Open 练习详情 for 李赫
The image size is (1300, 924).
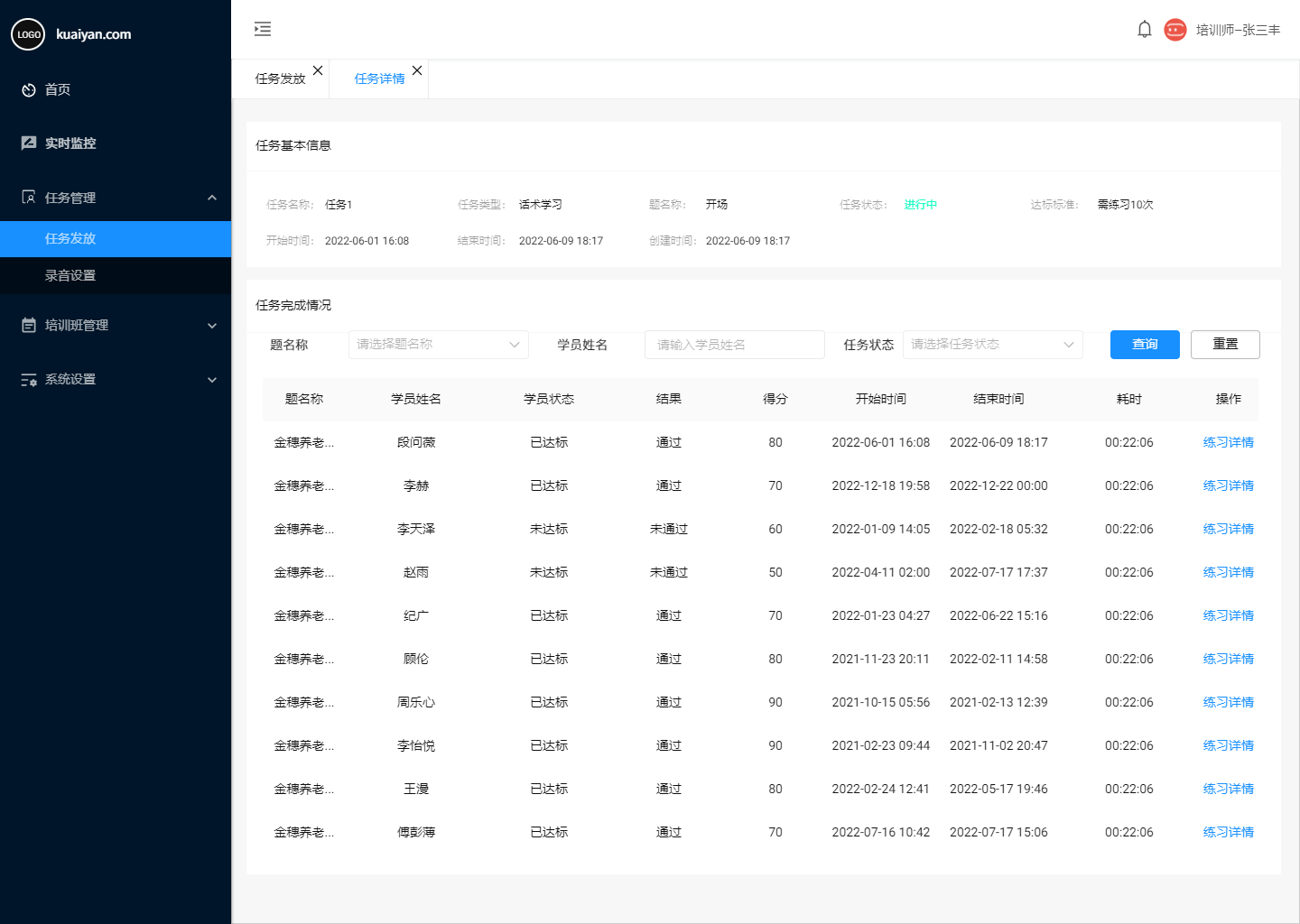1229,485
